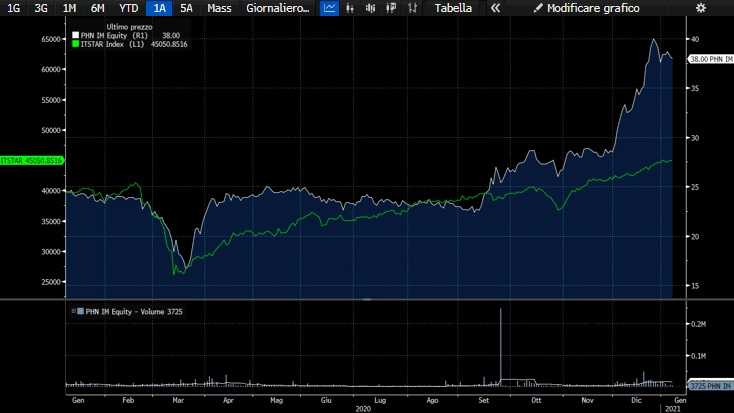The image size is (734, 413).
Task: Click the Set label on the time axis
Action: (x=484, y=400)
